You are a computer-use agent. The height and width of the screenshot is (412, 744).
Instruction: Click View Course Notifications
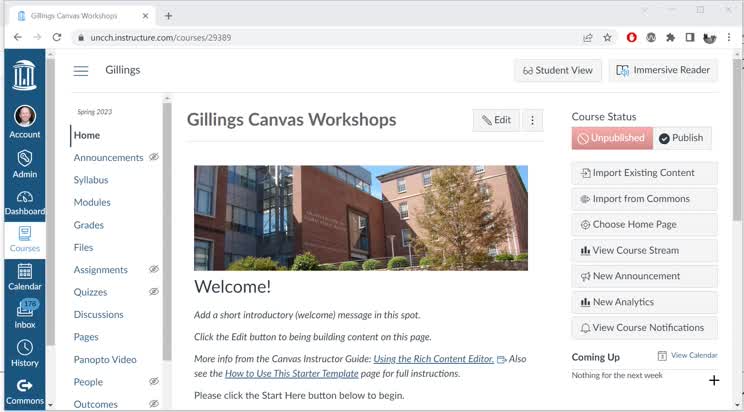(644, 328)
